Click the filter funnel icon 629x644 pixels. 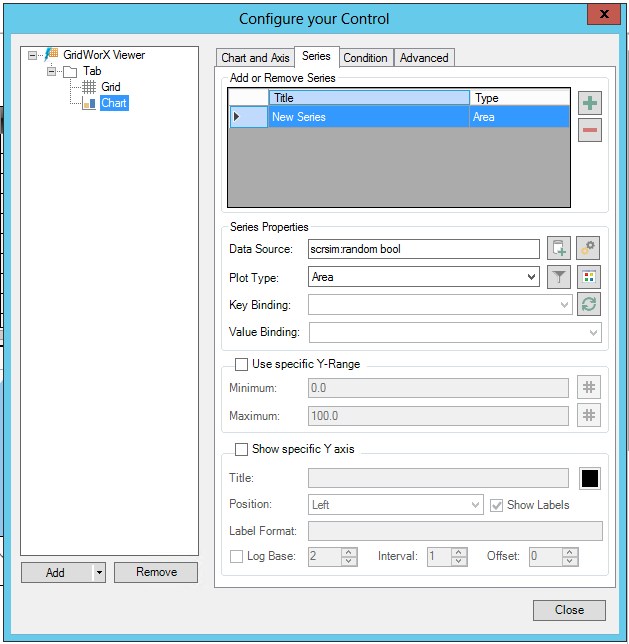559,277
